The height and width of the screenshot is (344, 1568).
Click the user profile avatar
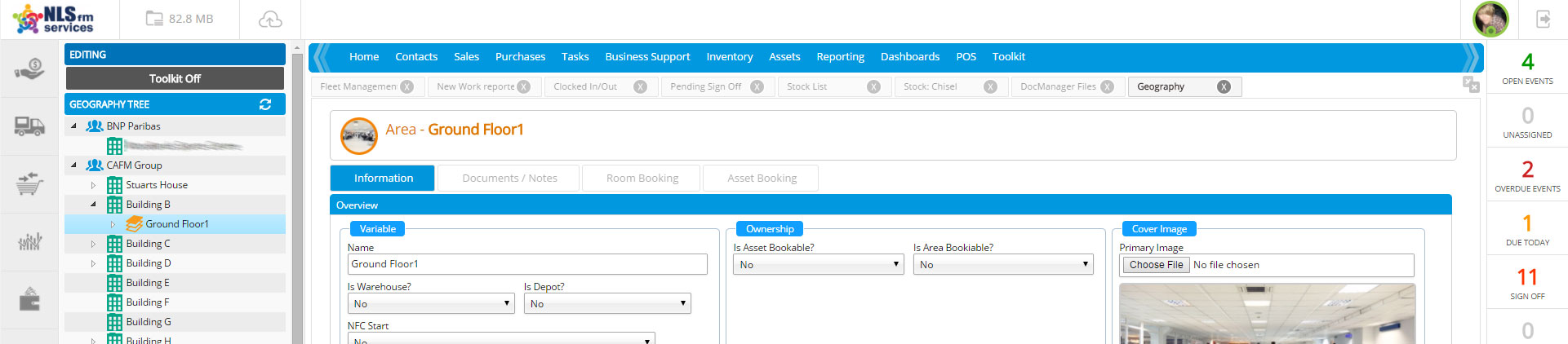pyautogui.click(x=1490, y=19)
